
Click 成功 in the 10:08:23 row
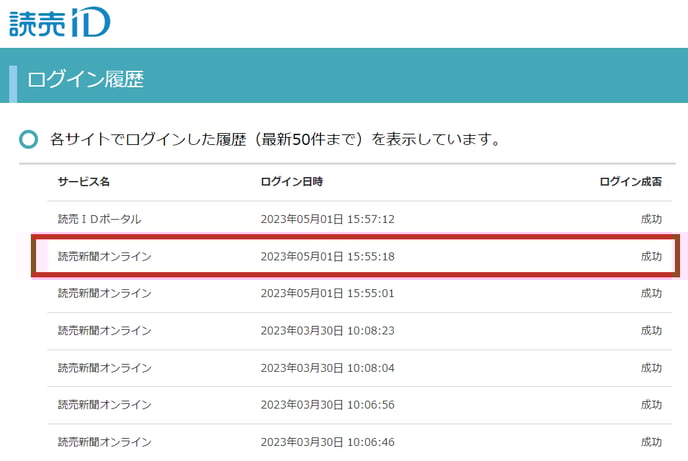coord(651,330)
